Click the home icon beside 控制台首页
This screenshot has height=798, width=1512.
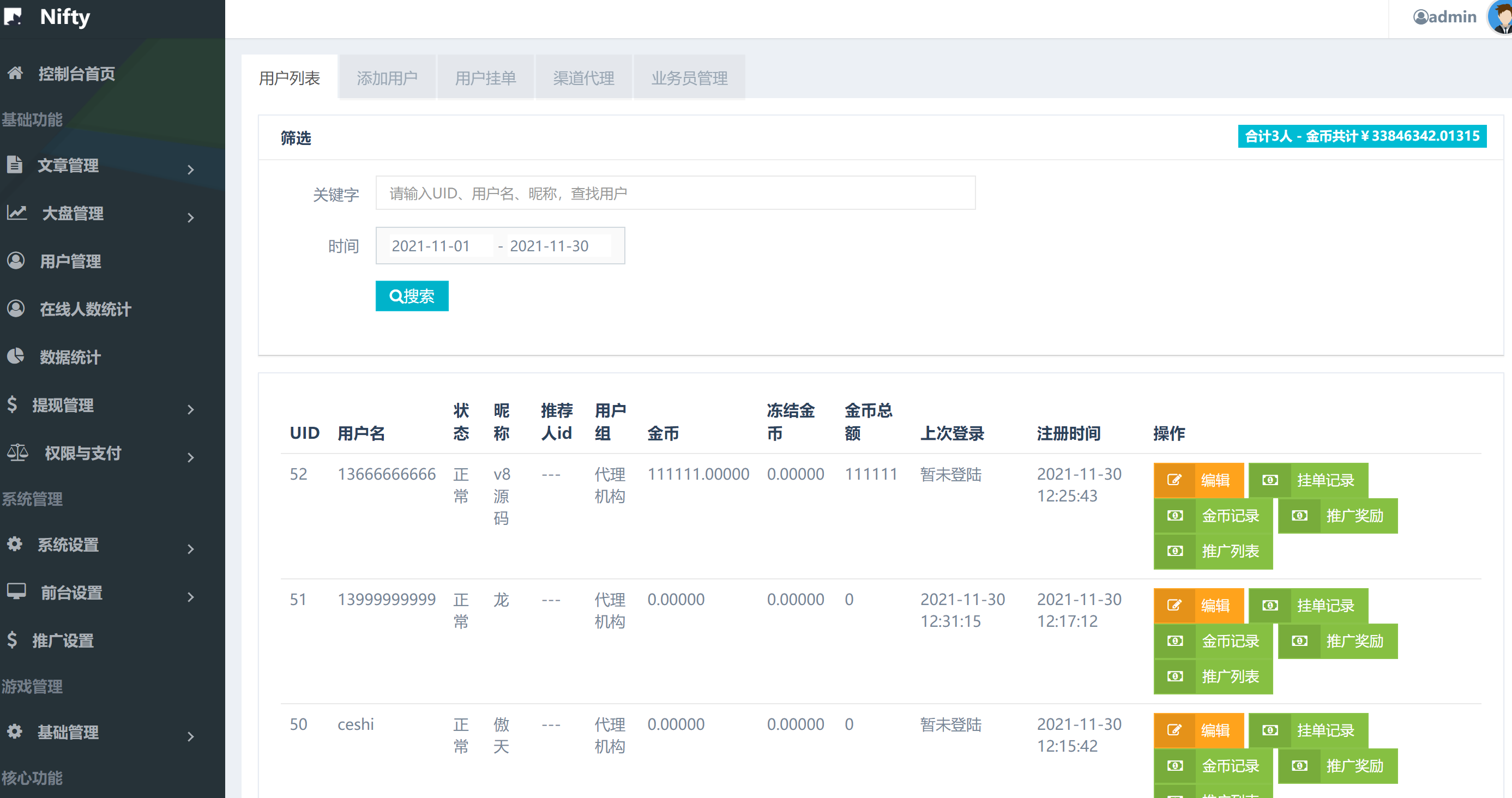click(15, 72)
